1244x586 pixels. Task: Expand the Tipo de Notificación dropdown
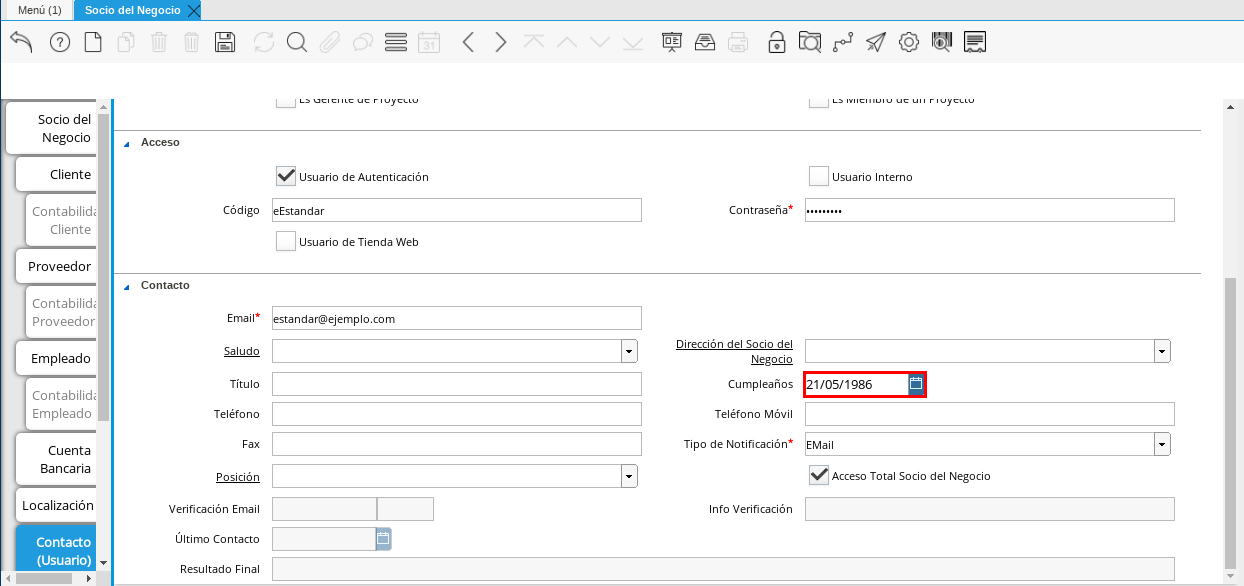click(1162, 444)
